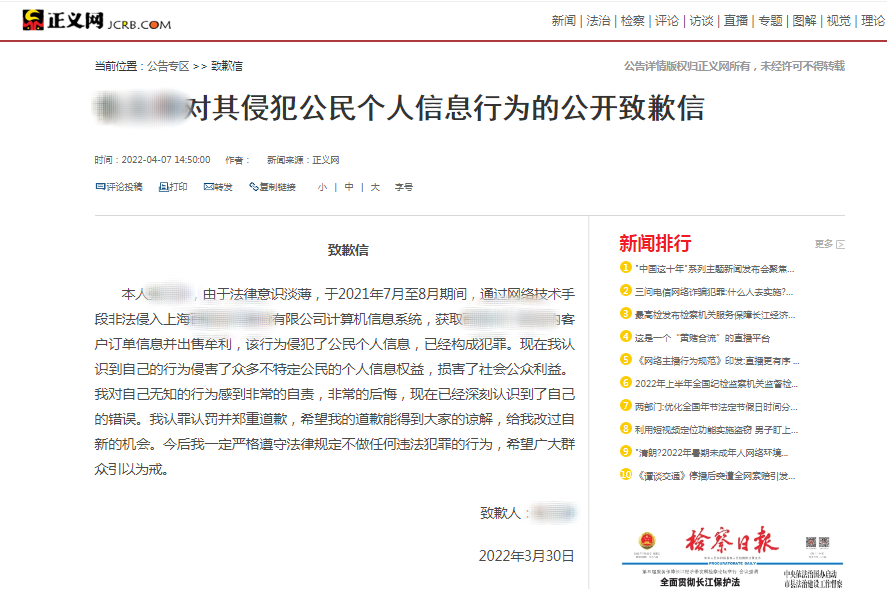Open ranked news item 4 直播平台

[x=695, y=338]
